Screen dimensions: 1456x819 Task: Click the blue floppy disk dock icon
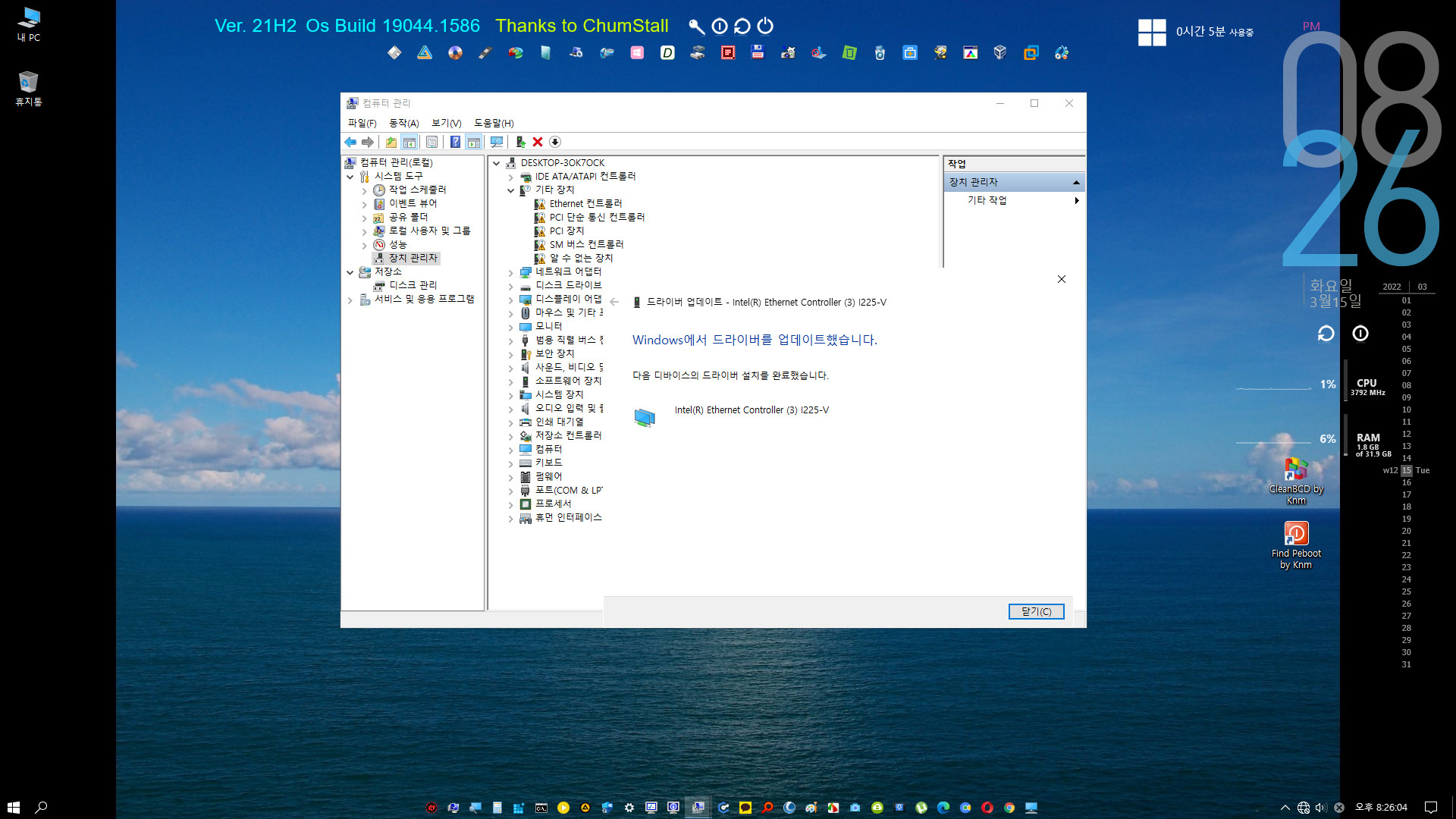[758, 52]
